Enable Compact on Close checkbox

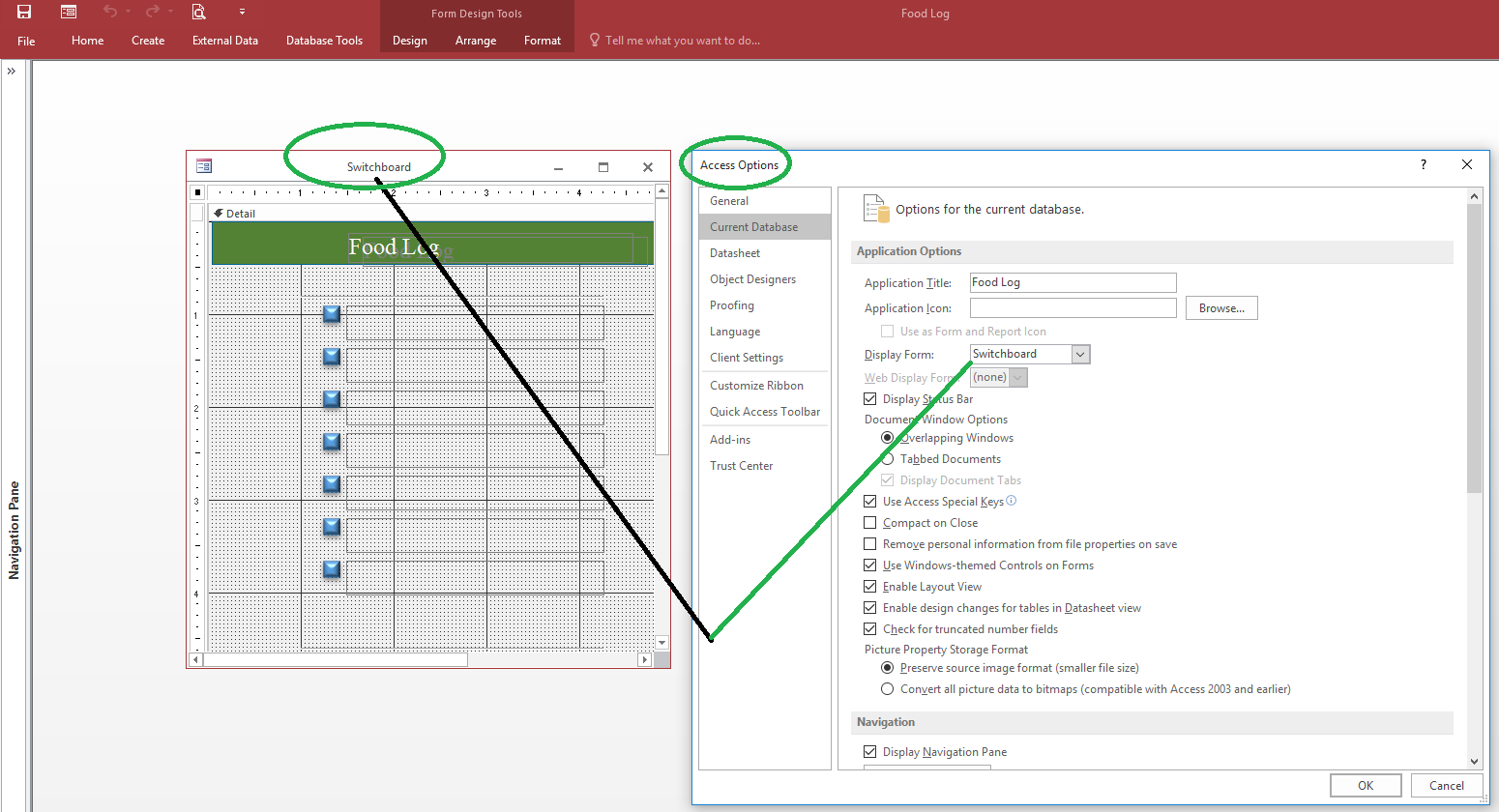point(870,522)
